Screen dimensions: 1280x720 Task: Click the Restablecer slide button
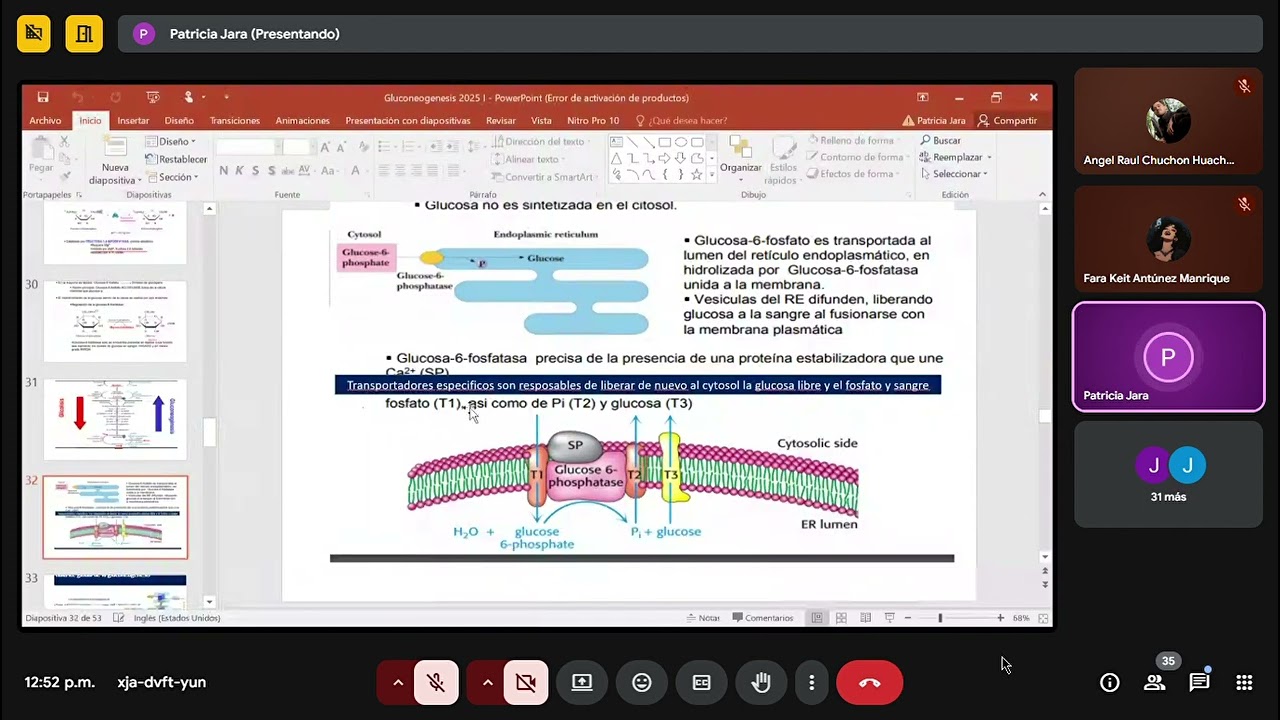tap(176, 159)
